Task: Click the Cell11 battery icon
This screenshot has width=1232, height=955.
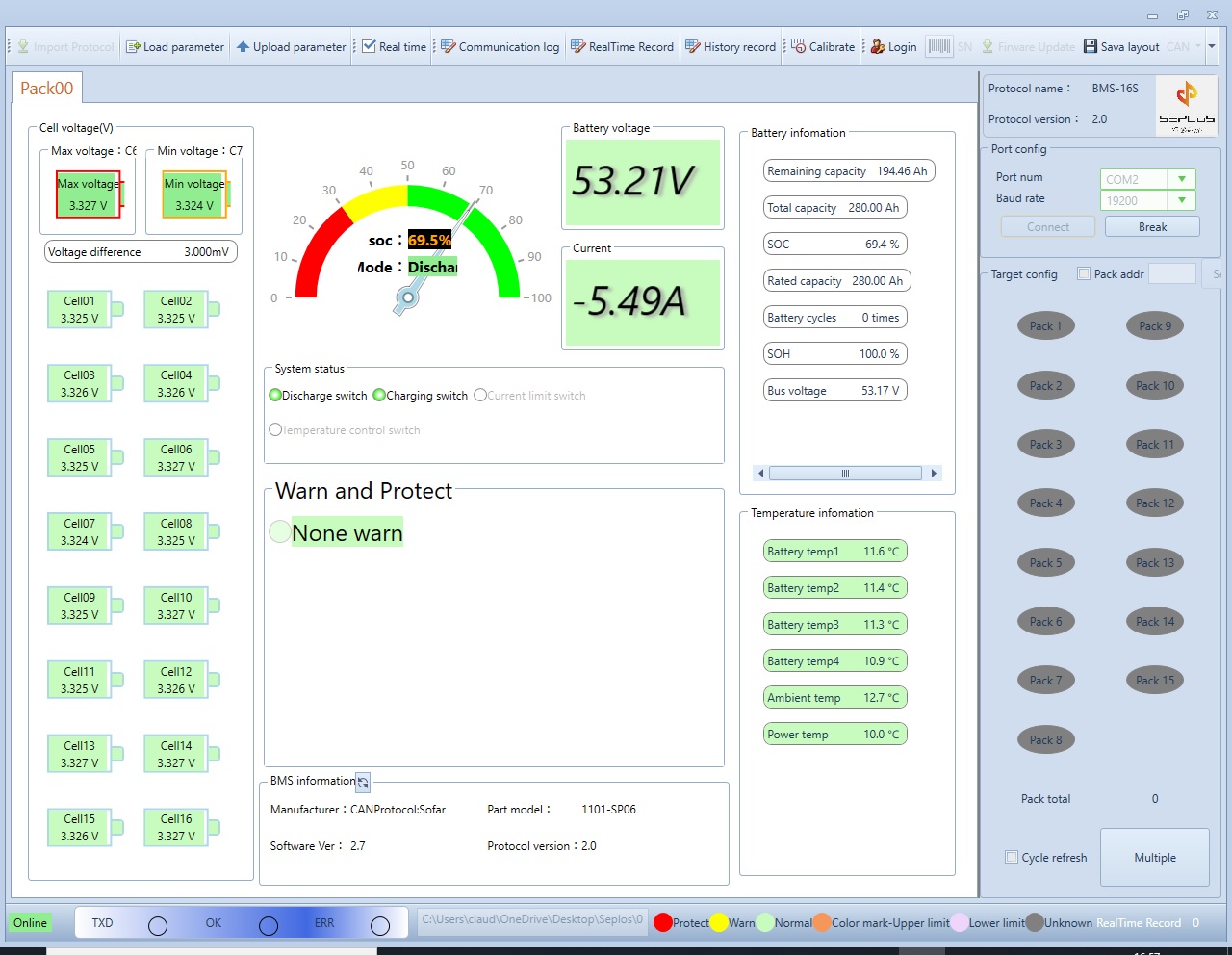Action: pos(86,680)
